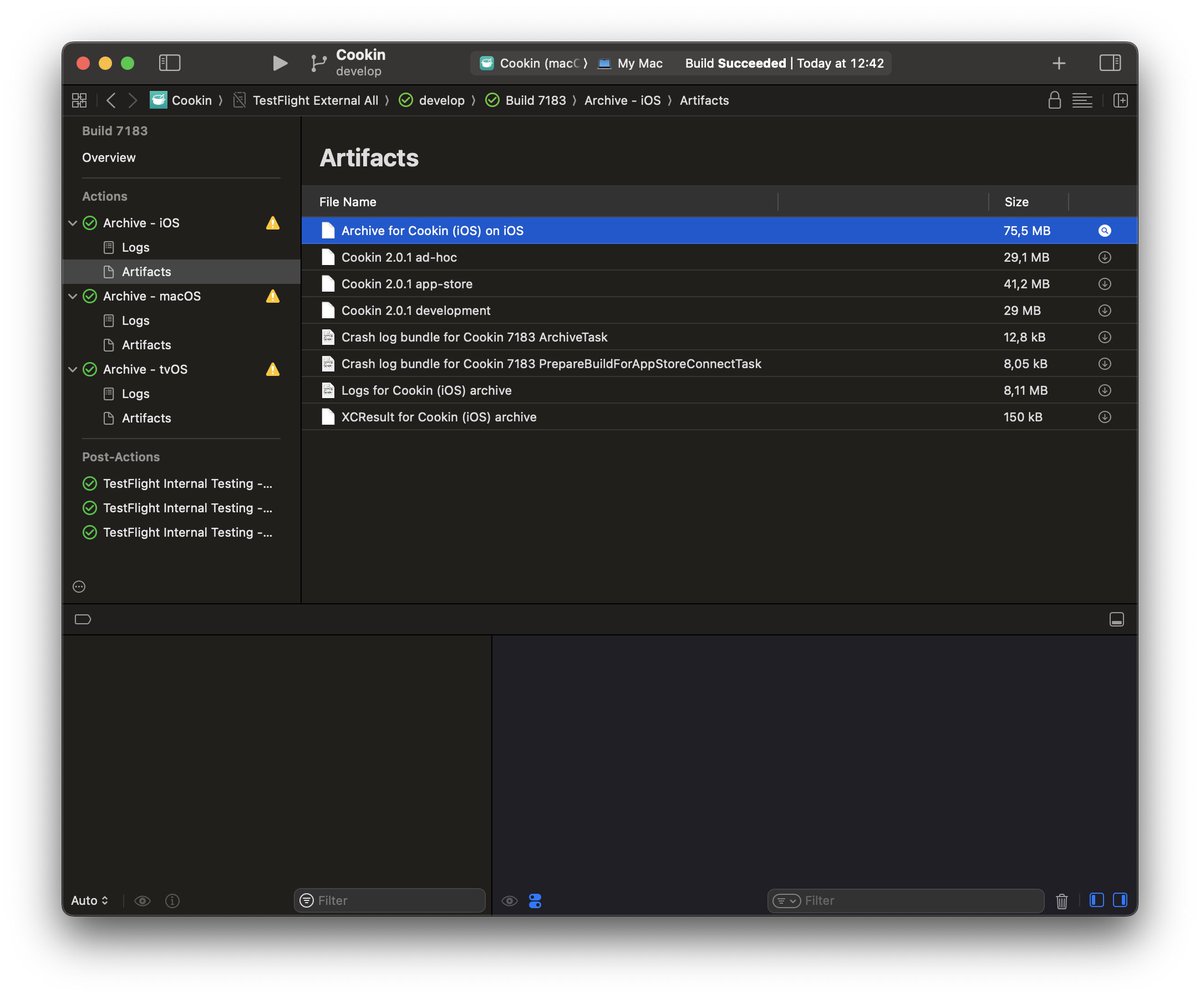Reveal the iOS archive in Finder
Image resolution: width=1200 pixels, height=998 pixels.
[1104, 231]
